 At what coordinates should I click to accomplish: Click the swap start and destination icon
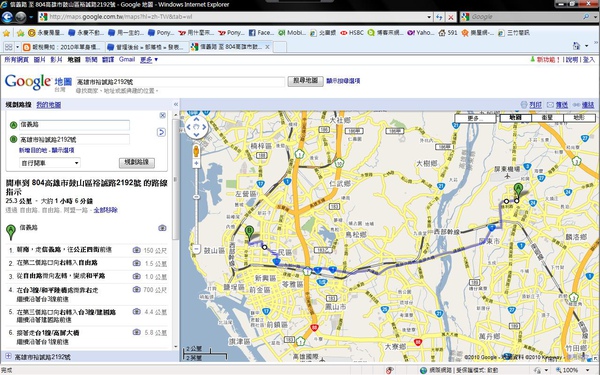(161, 132)
